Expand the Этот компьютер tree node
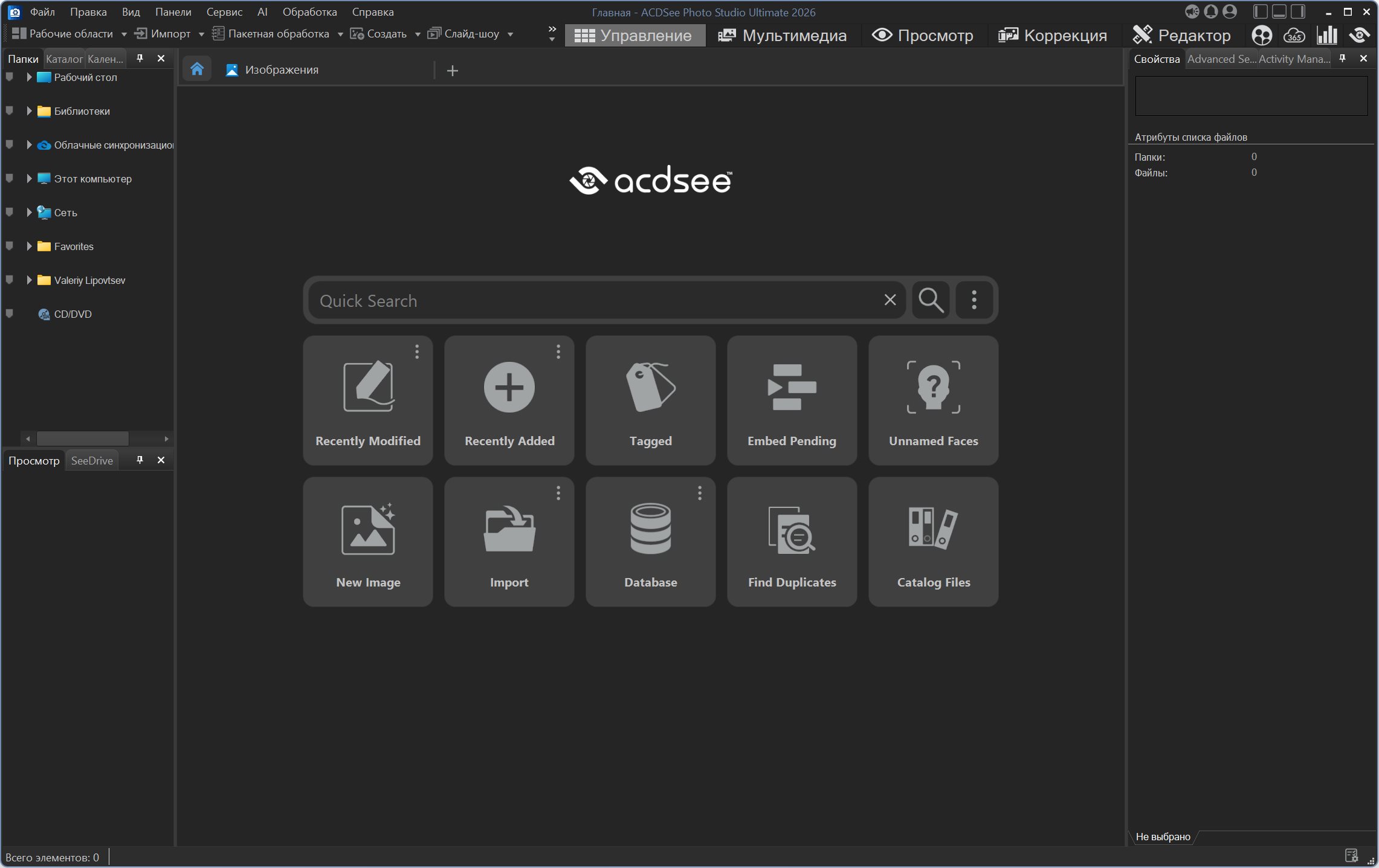The width and height of the screenshot is (1379, 868). point(28,178)
